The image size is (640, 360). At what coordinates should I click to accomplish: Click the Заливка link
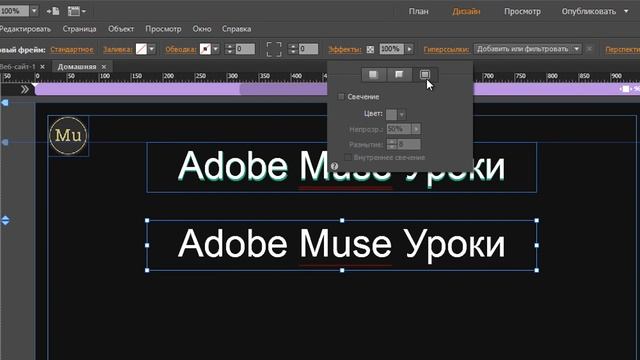pyautogui.click(x=118, y=49)
